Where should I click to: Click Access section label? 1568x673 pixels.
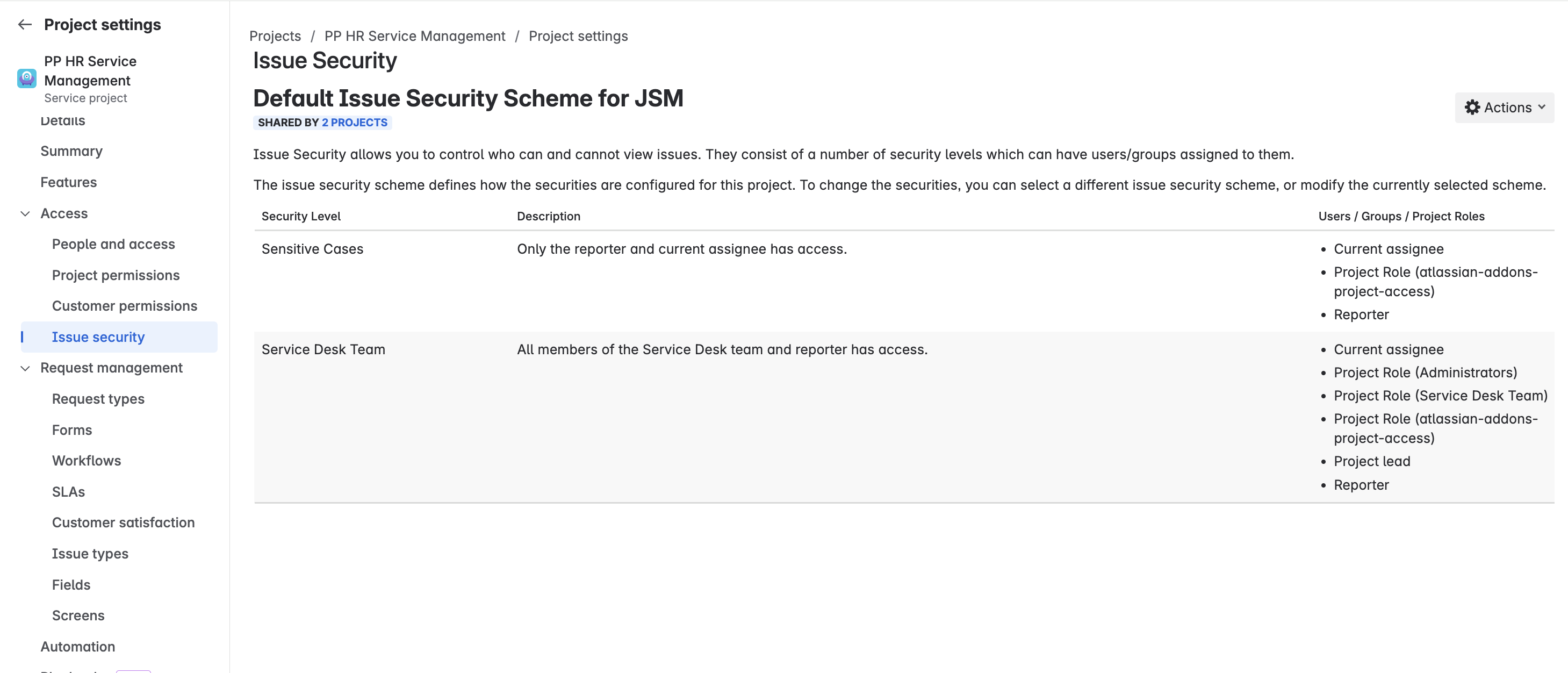pyautogui.click(x=64, y=214)
